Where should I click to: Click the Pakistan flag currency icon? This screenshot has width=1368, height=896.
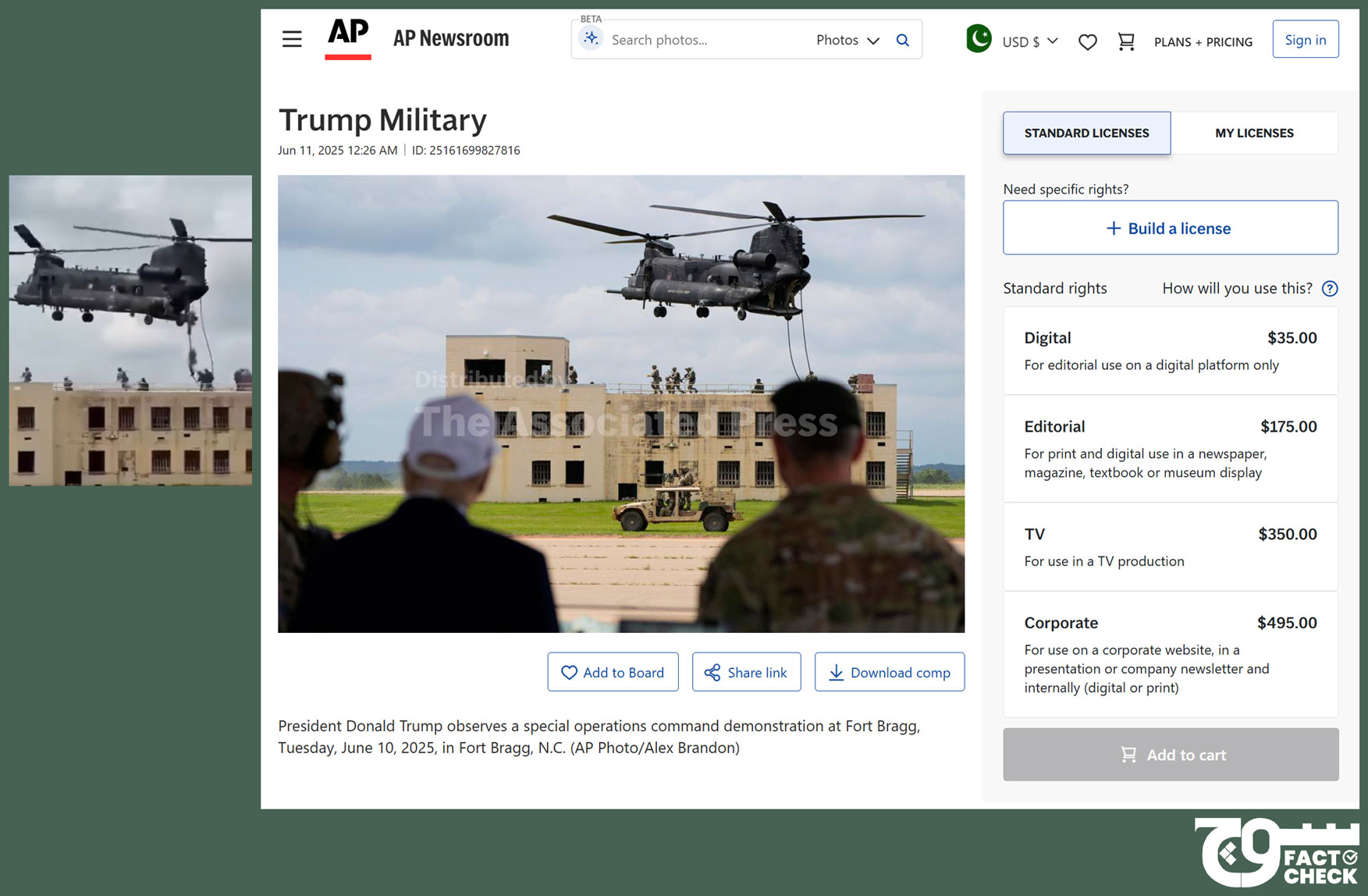tap(979, 39)
